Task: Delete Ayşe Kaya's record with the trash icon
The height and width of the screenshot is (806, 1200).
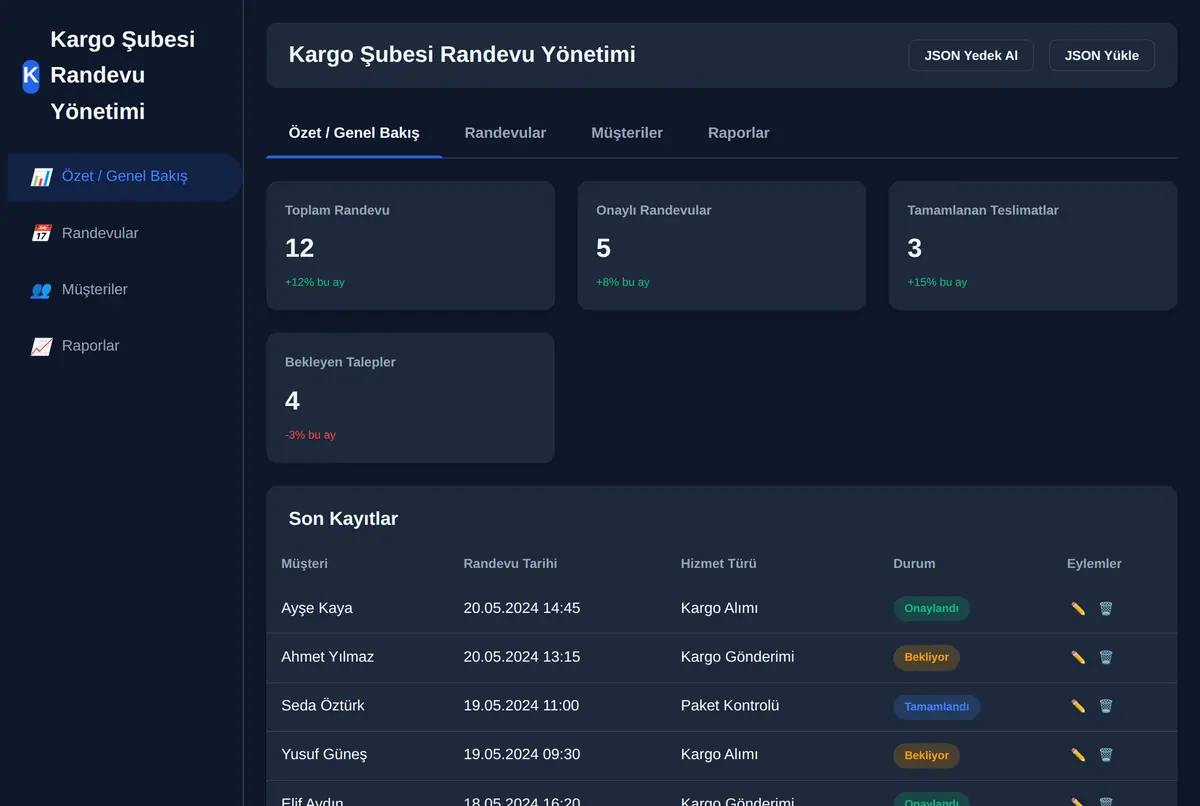Action: tap(1106, 608)
